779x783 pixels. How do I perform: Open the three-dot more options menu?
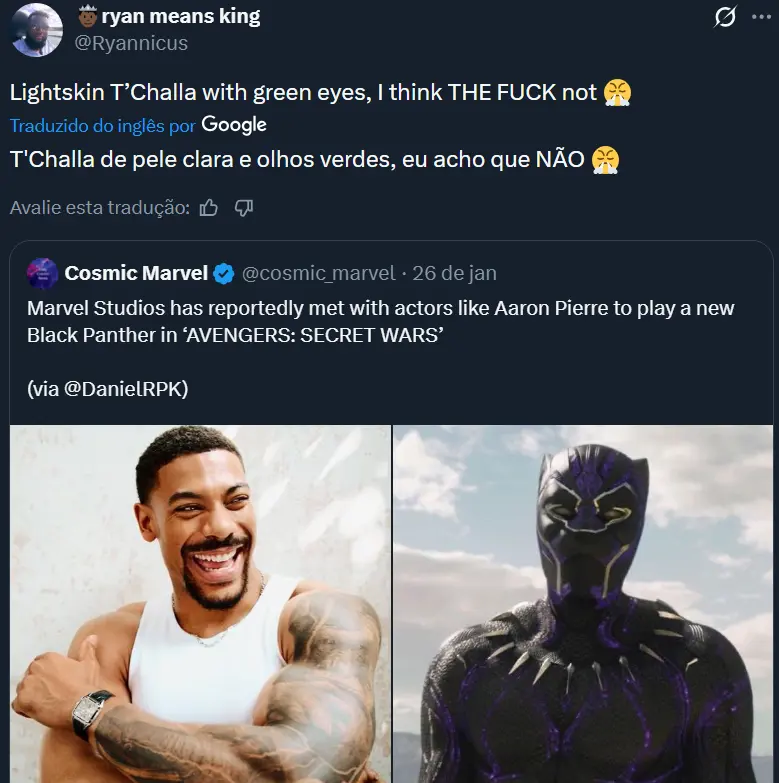click(760, 17)
